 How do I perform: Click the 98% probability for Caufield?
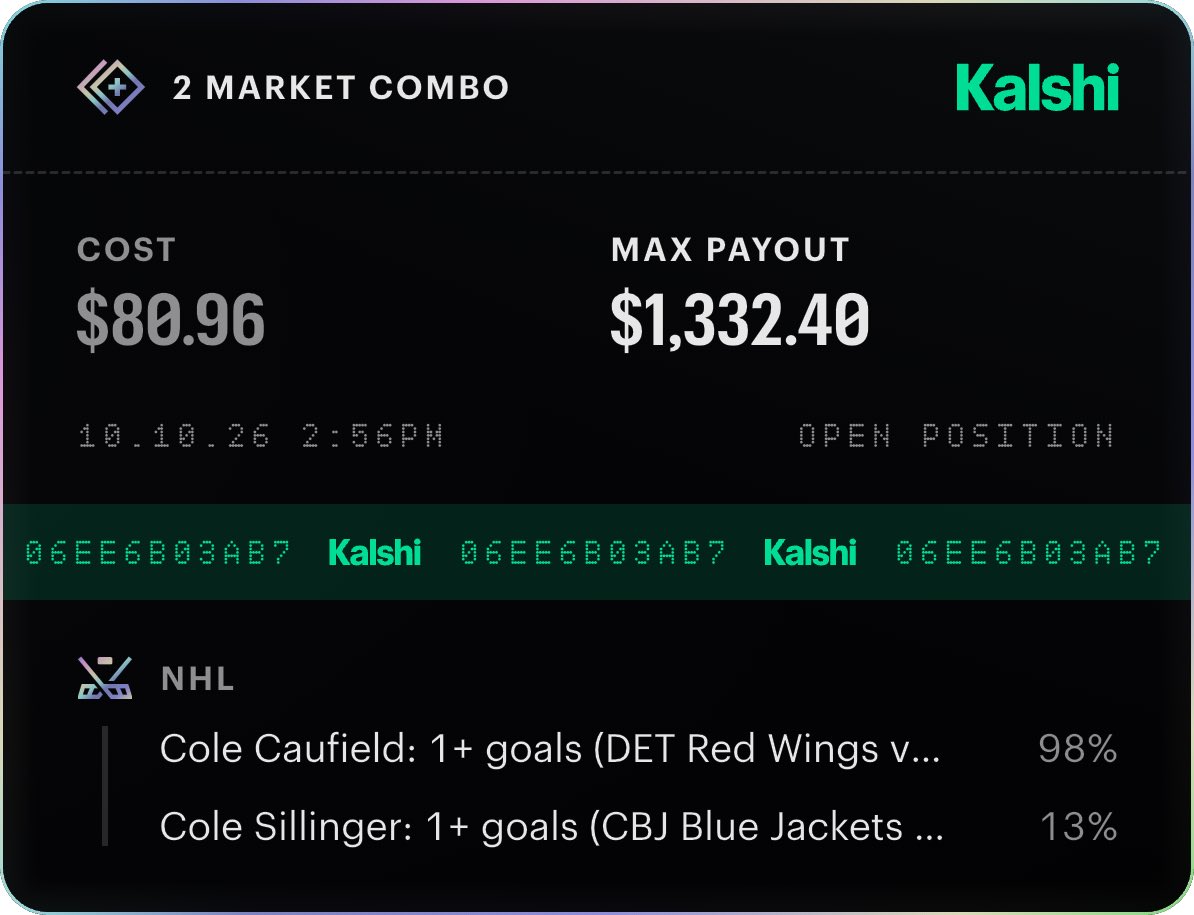[1077, 749]
